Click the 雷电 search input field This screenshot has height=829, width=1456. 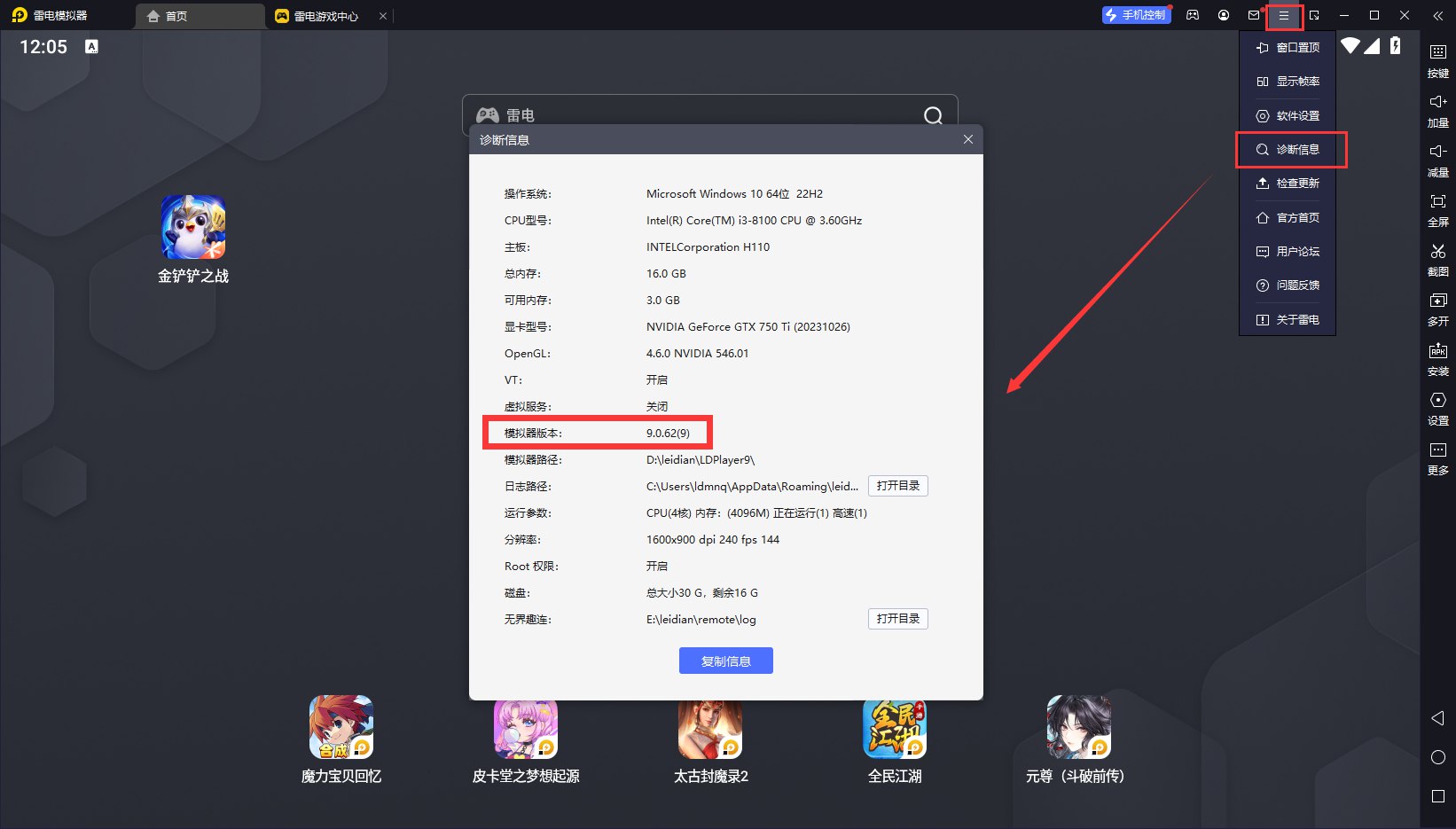(x=710, y=115)
